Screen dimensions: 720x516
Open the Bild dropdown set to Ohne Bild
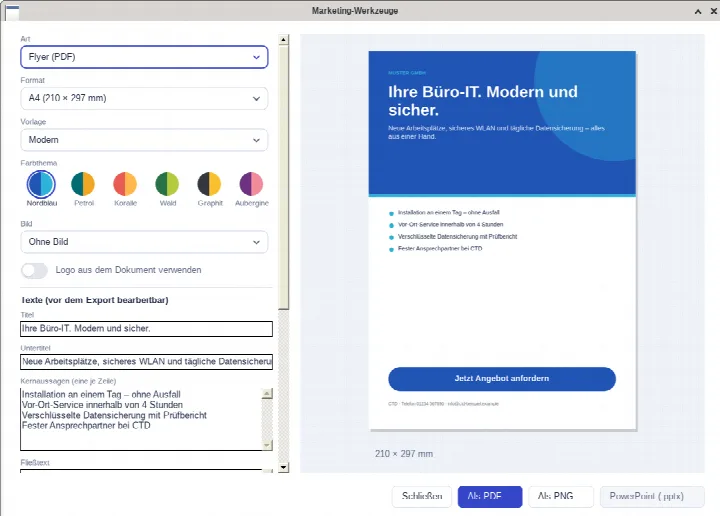[144, 242]
